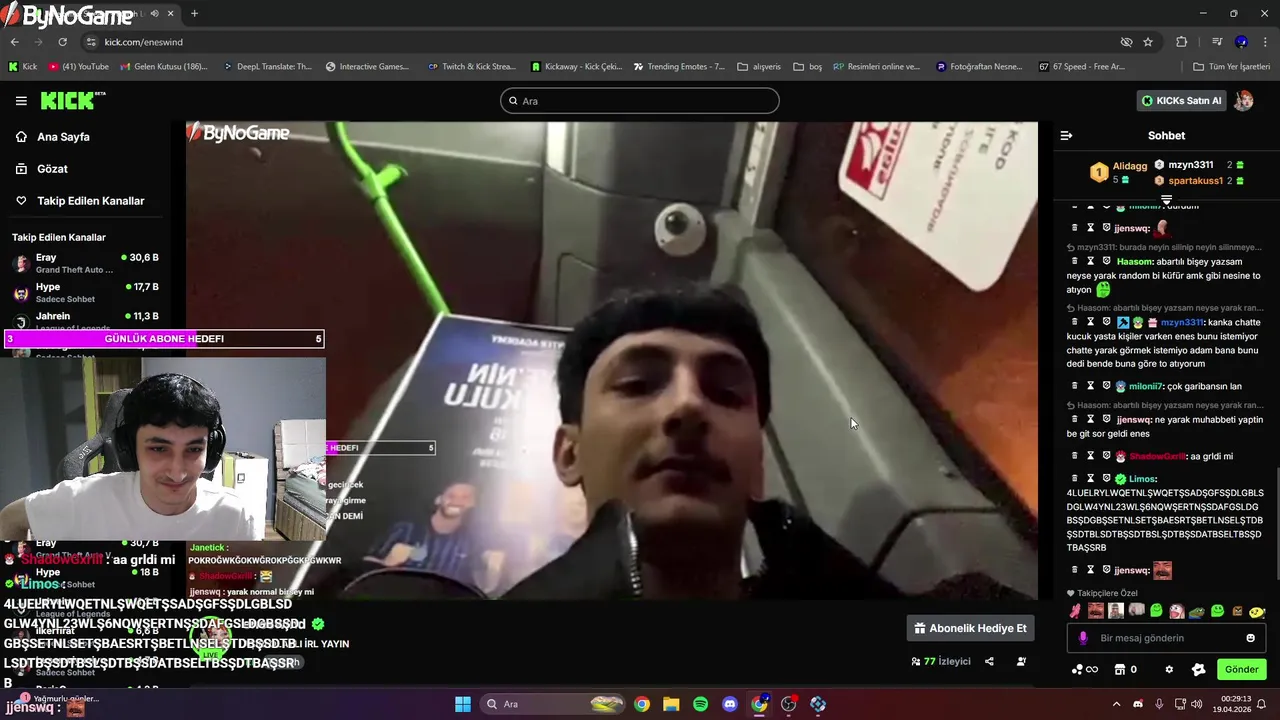Open the emoji picker in message box

(x=1250, y=638)
